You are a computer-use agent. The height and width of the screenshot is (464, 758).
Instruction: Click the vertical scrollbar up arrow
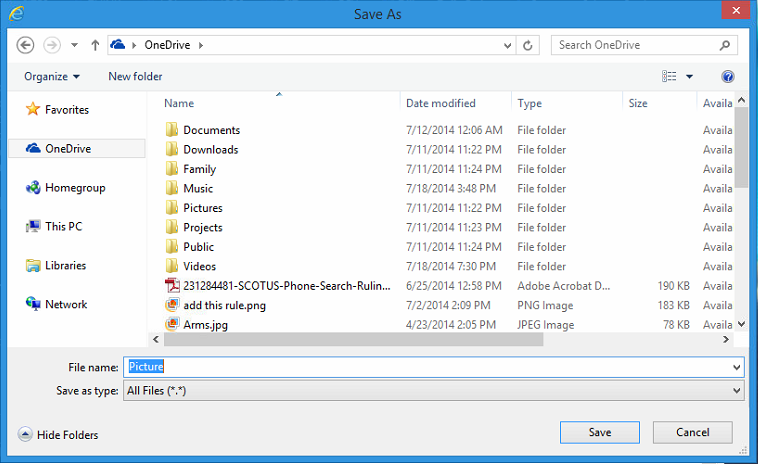742,101
